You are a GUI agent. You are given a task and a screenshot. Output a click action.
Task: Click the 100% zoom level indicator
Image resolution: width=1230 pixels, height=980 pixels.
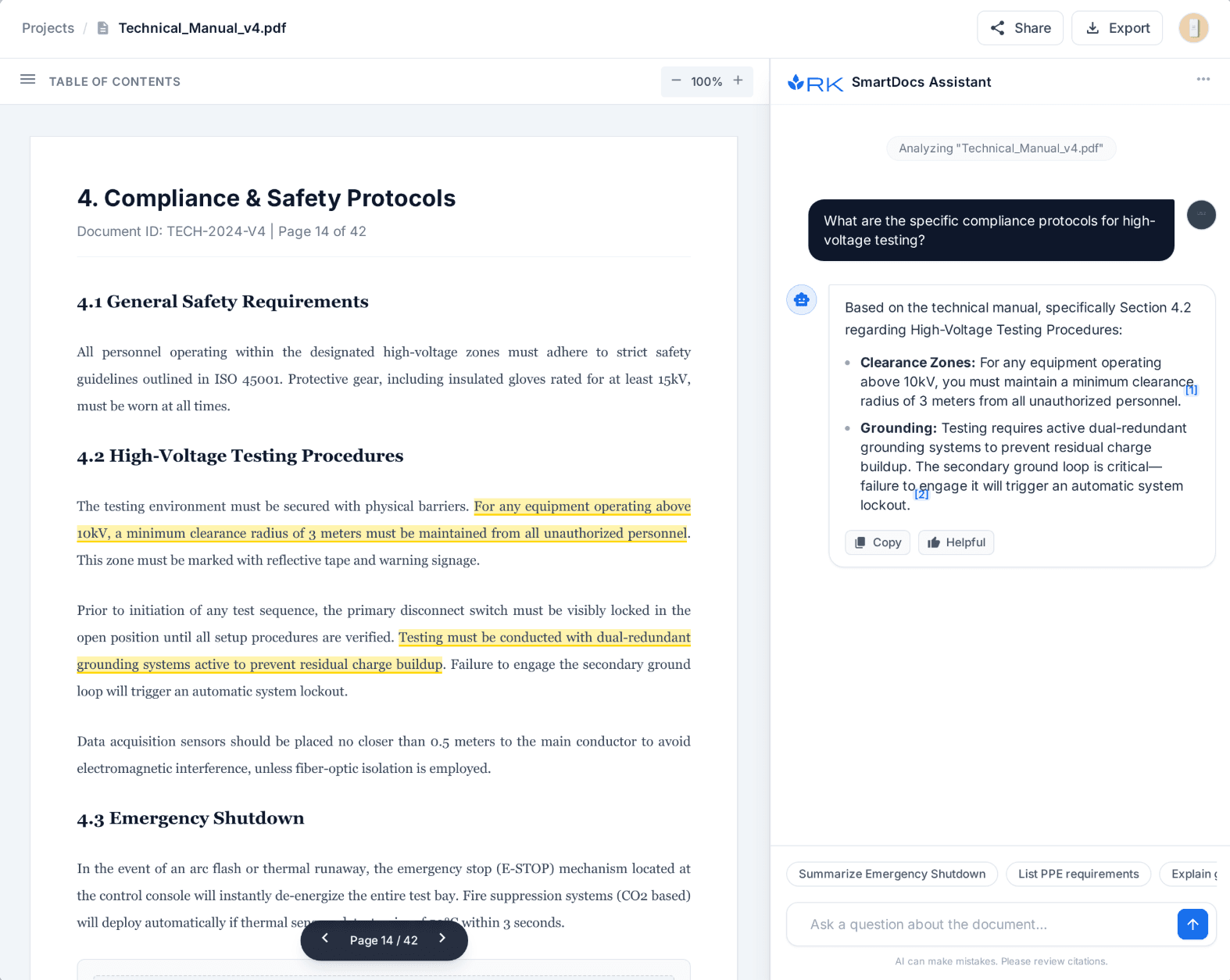(706, 81)
